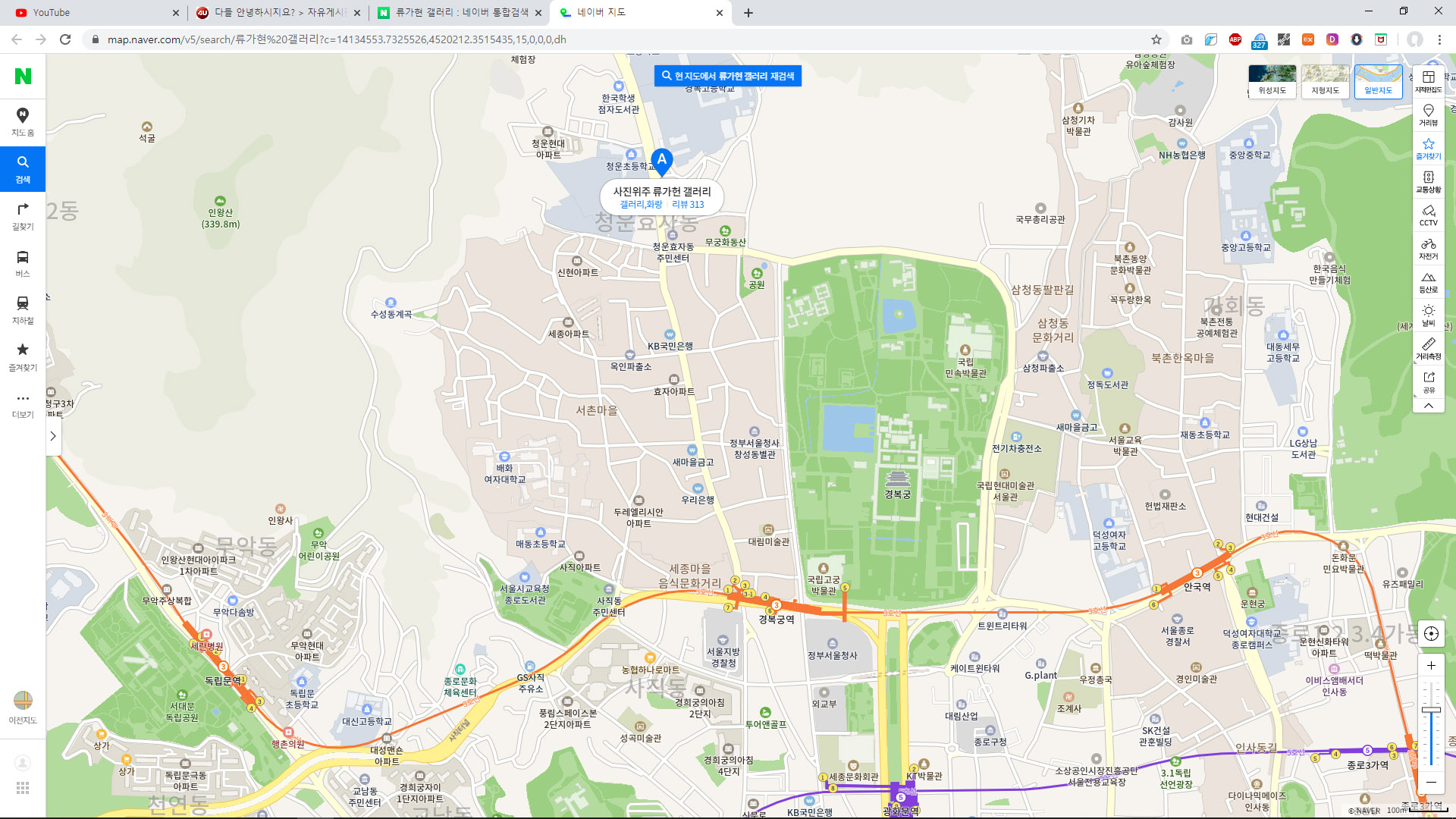Open 즐겨찾기 favorites in left sidebar
The height and width of the screenshot is (819, 1456).
coord(23,356)
